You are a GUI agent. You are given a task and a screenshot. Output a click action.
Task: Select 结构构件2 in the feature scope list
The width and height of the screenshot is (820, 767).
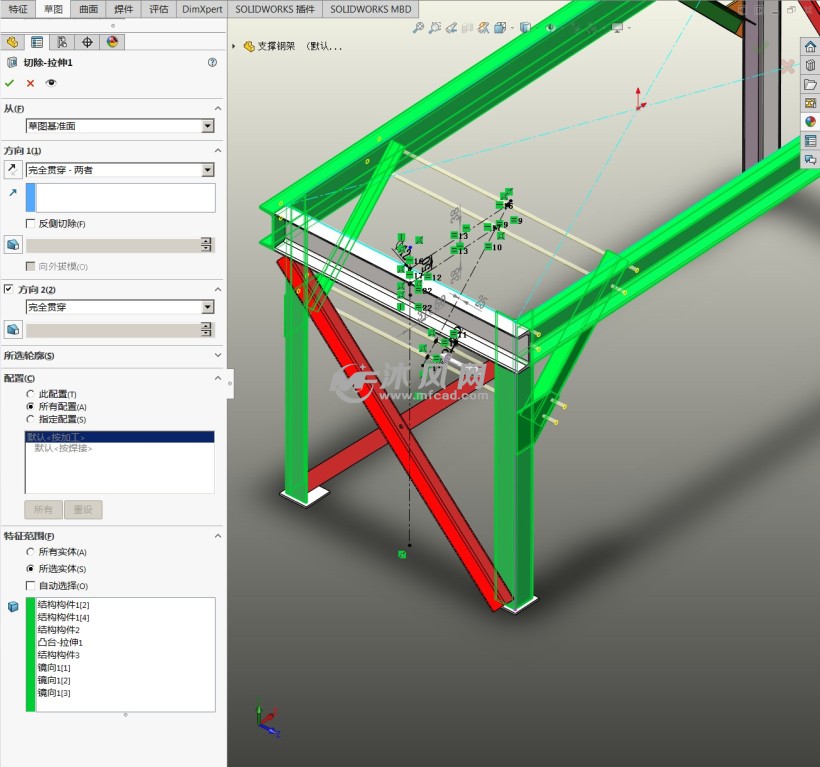(x=55, y=629)
